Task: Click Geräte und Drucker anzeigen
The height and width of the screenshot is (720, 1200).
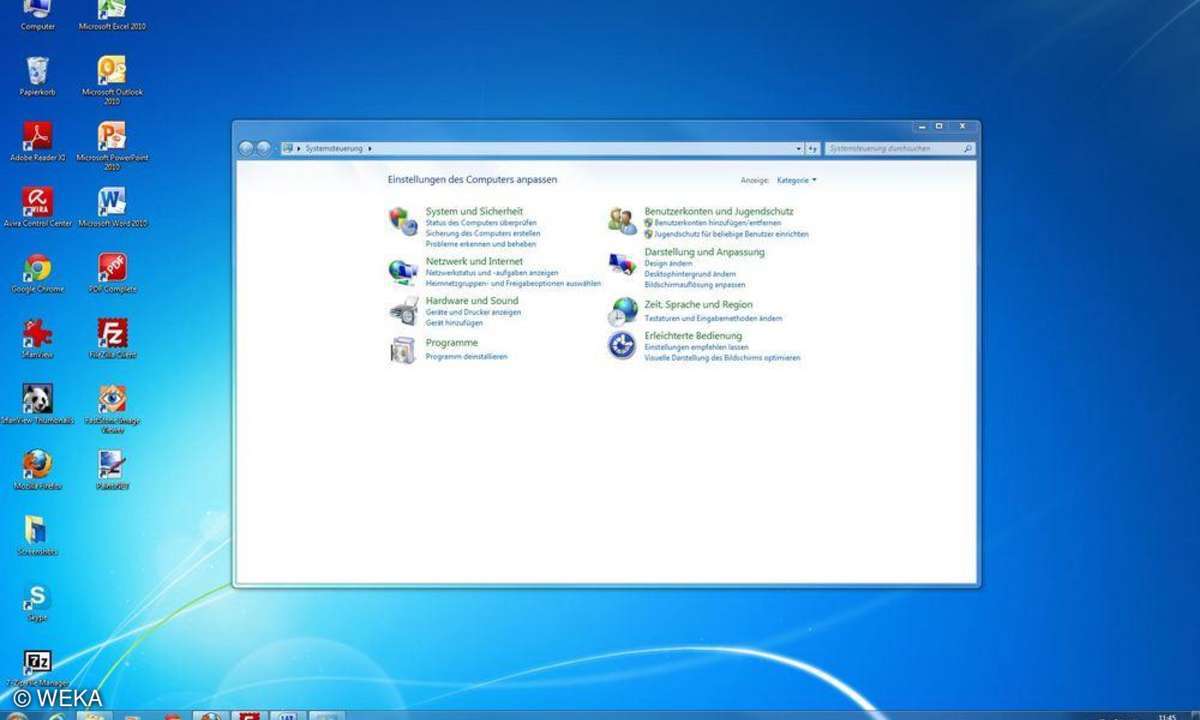Action: (x=473, y=312)
